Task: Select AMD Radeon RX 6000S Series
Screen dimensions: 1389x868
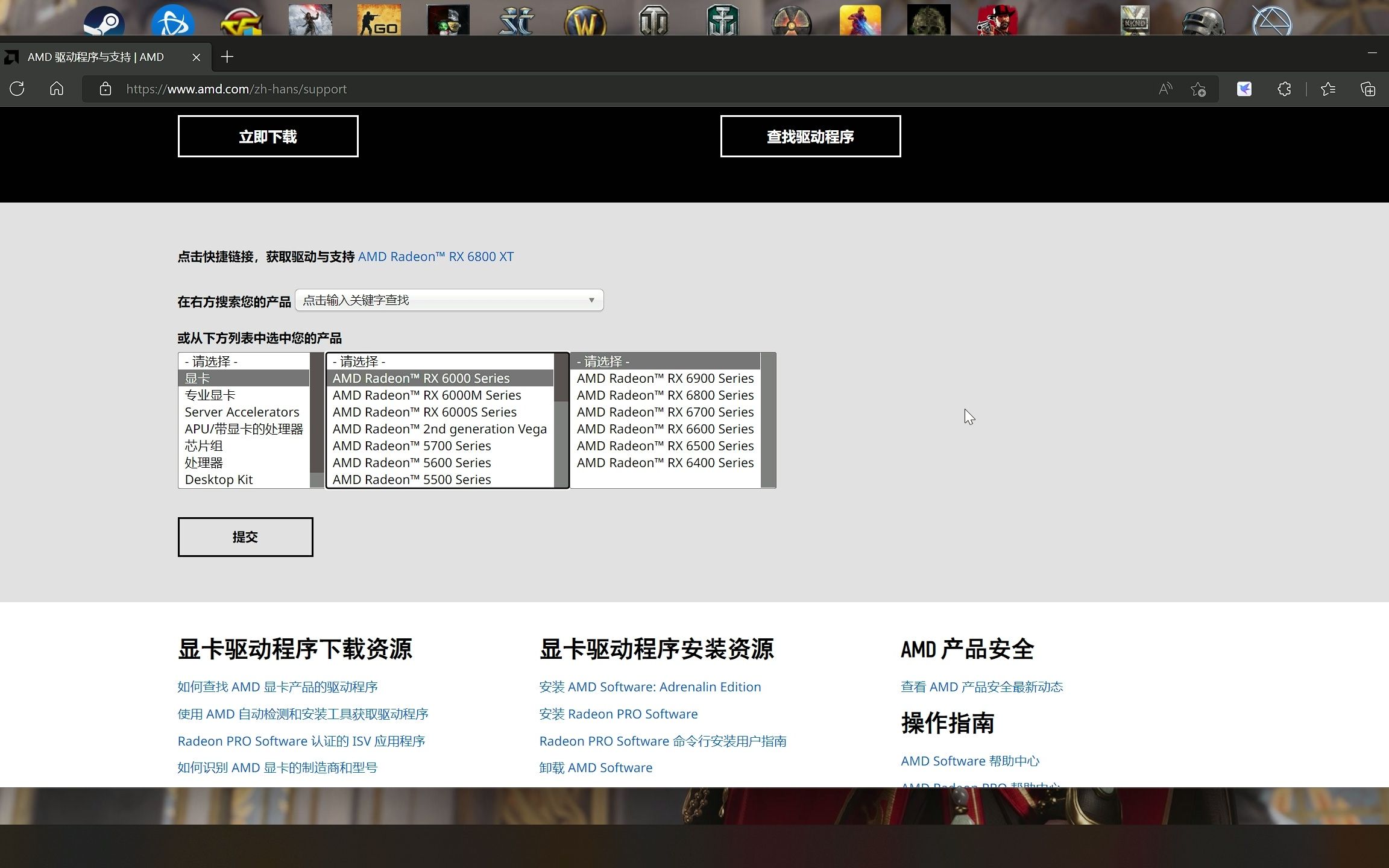Action: [440, 412]
